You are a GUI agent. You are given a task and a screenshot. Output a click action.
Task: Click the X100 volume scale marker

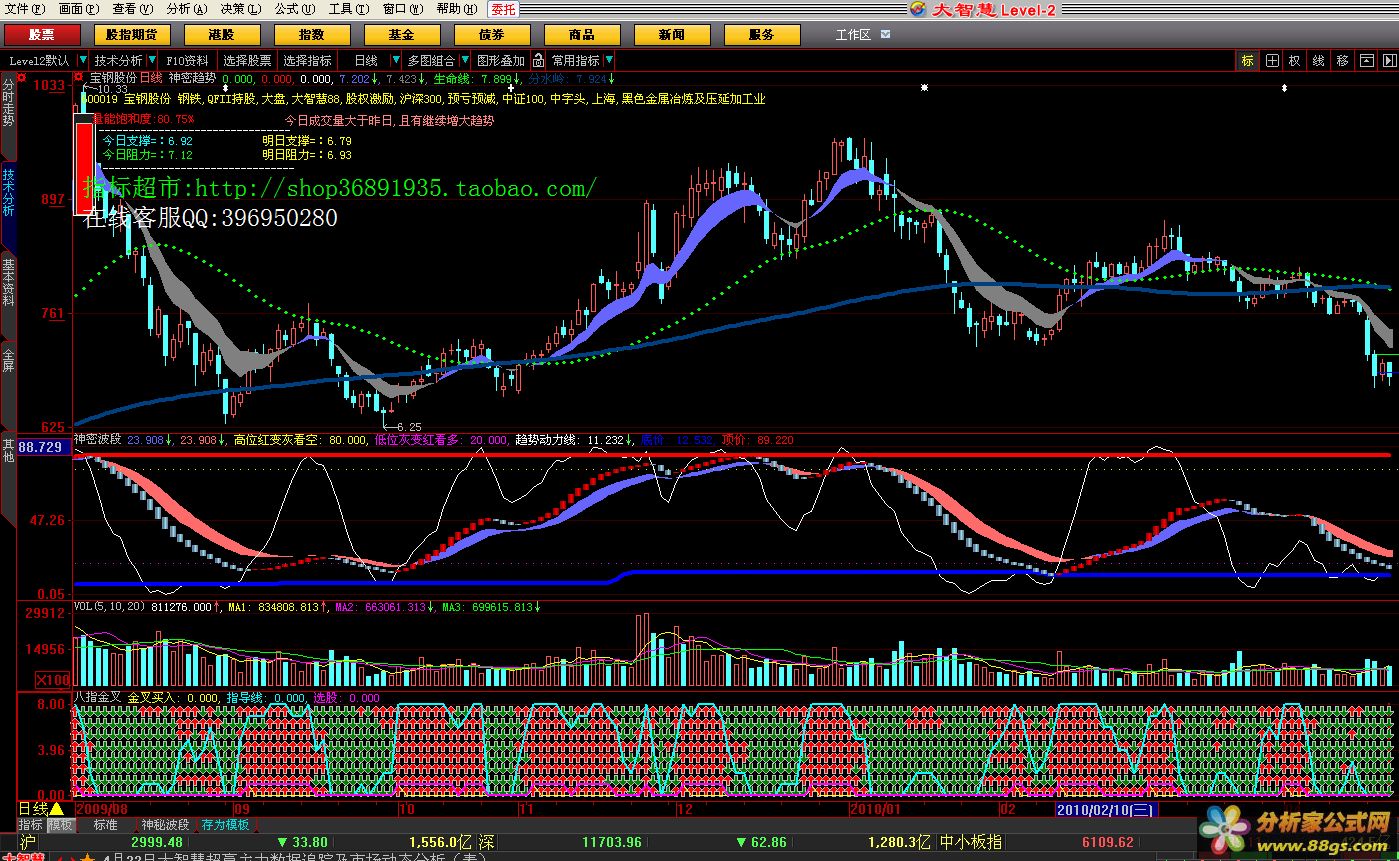click(x=53, y=680)
